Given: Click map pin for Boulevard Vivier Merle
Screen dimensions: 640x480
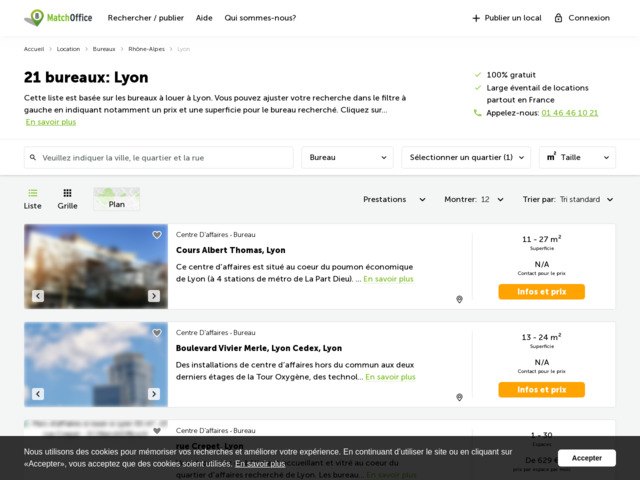Looking at the screenshot, I should coord(459,397).
